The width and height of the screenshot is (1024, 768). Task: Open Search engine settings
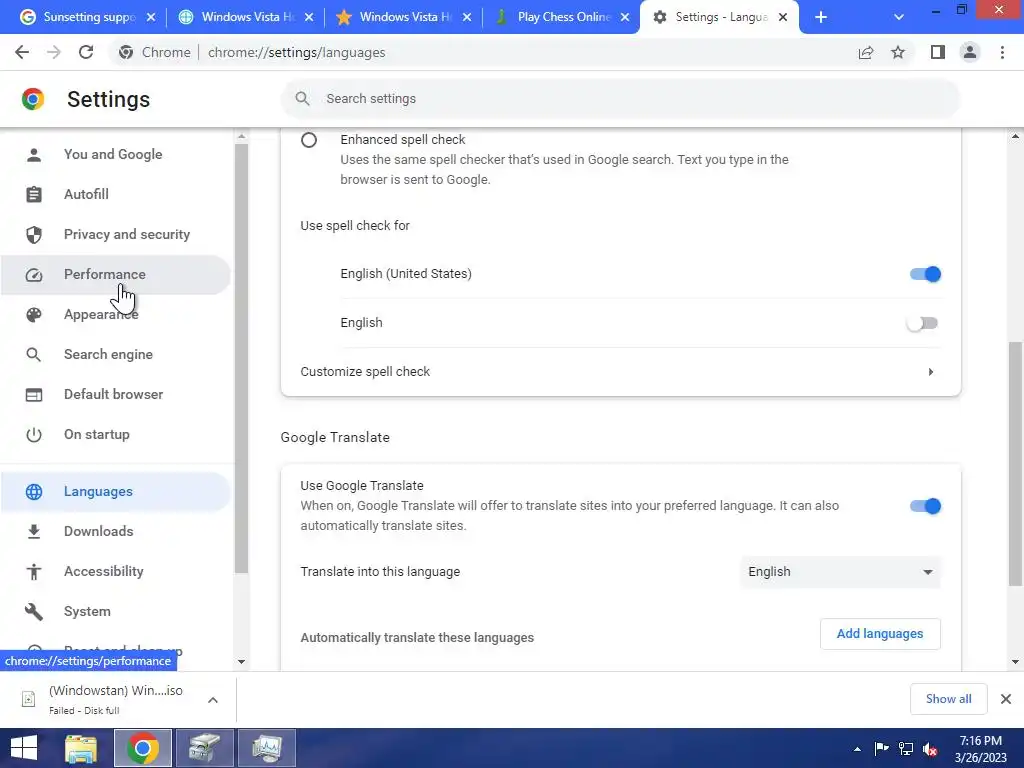(x=115, y=355)
